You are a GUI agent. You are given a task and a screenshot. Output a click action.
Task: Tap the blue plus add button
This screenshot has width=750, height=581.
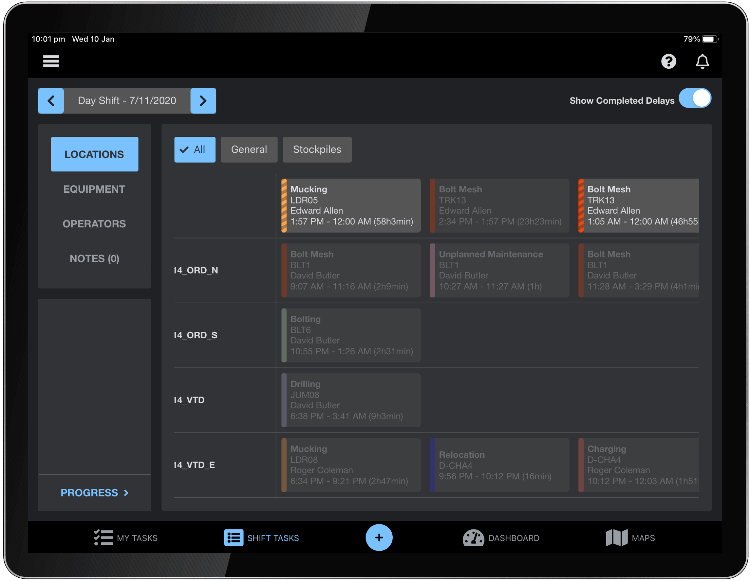tap(379, 537)
